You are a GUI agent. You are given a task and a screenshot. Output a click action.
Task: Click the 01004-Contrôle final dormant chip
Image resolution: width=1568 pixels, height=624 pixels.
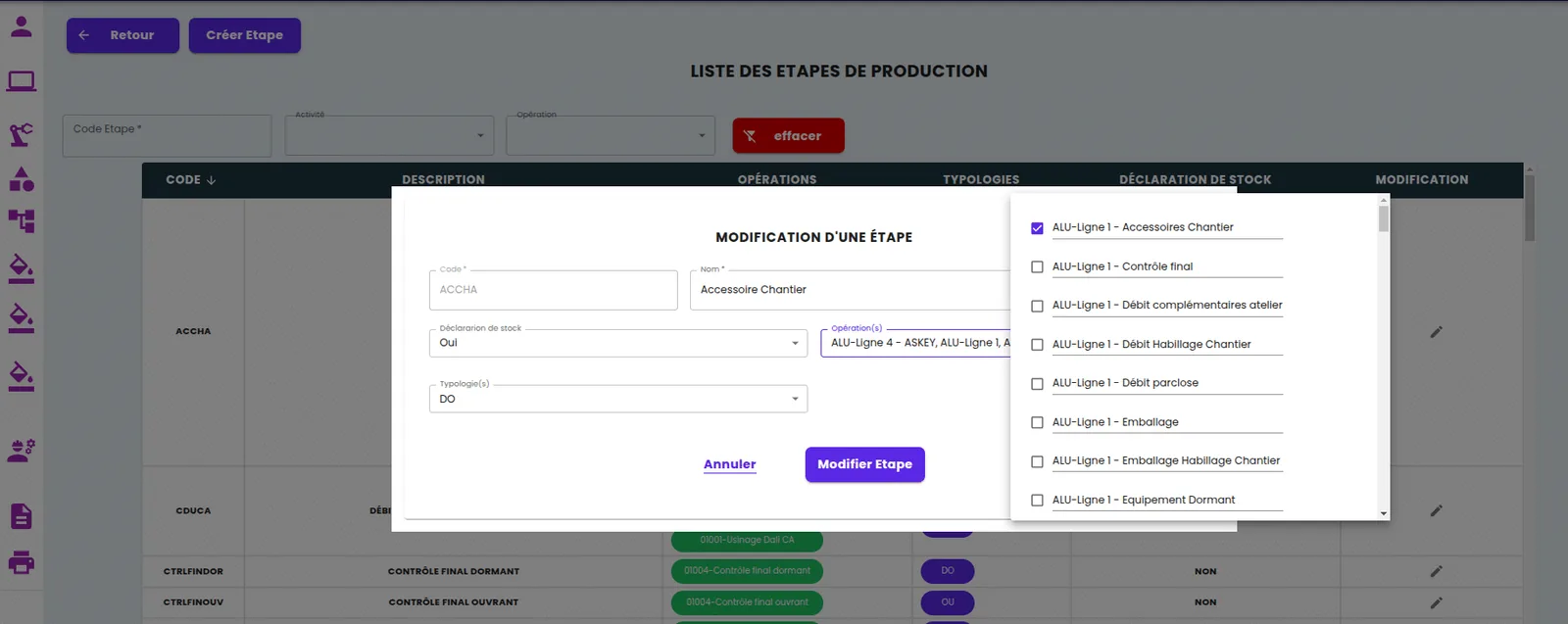coord(747,571)
